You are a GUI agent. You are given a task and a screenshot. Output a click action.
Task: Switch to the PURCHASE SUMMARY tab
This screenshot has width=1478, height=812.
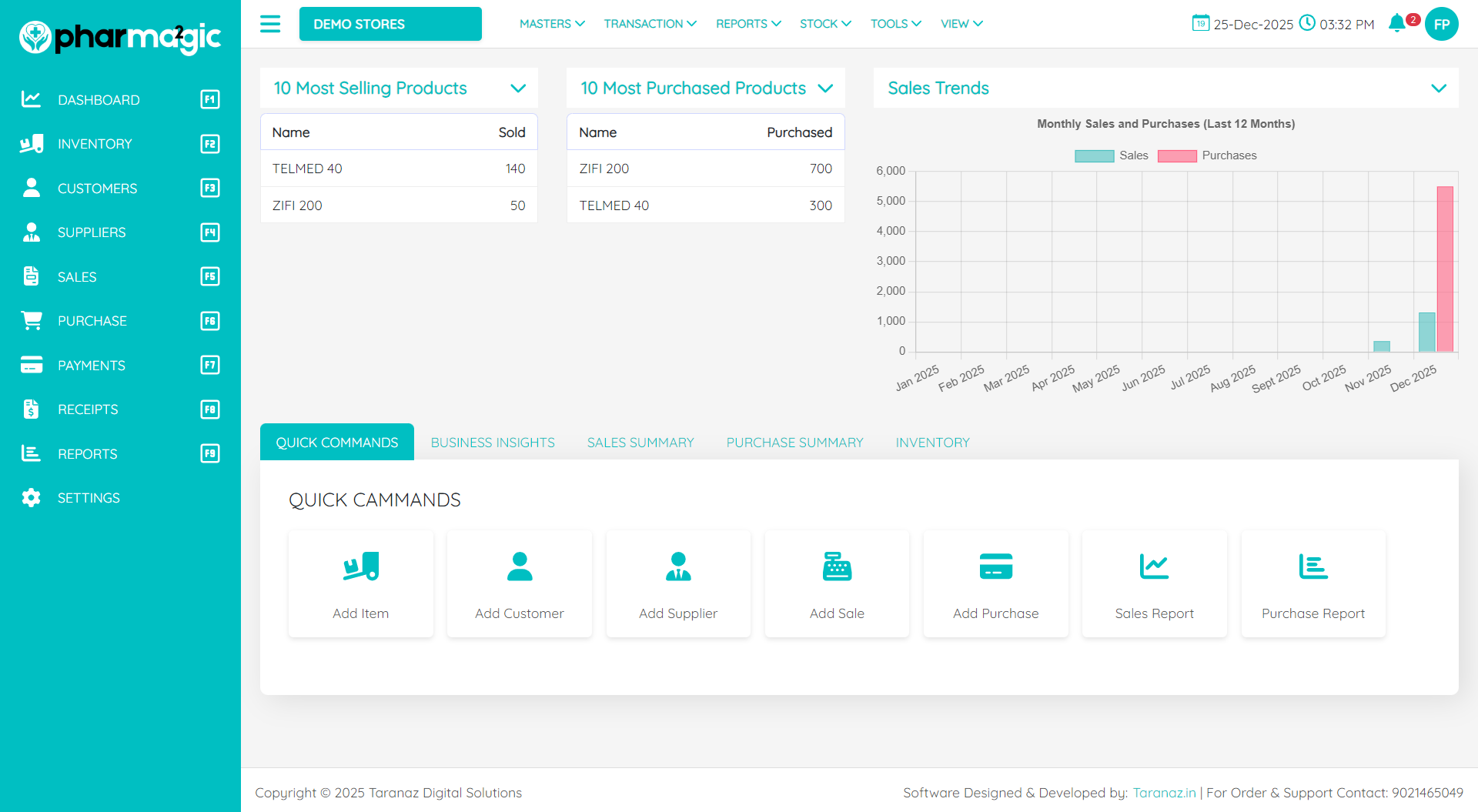point(794,443)
